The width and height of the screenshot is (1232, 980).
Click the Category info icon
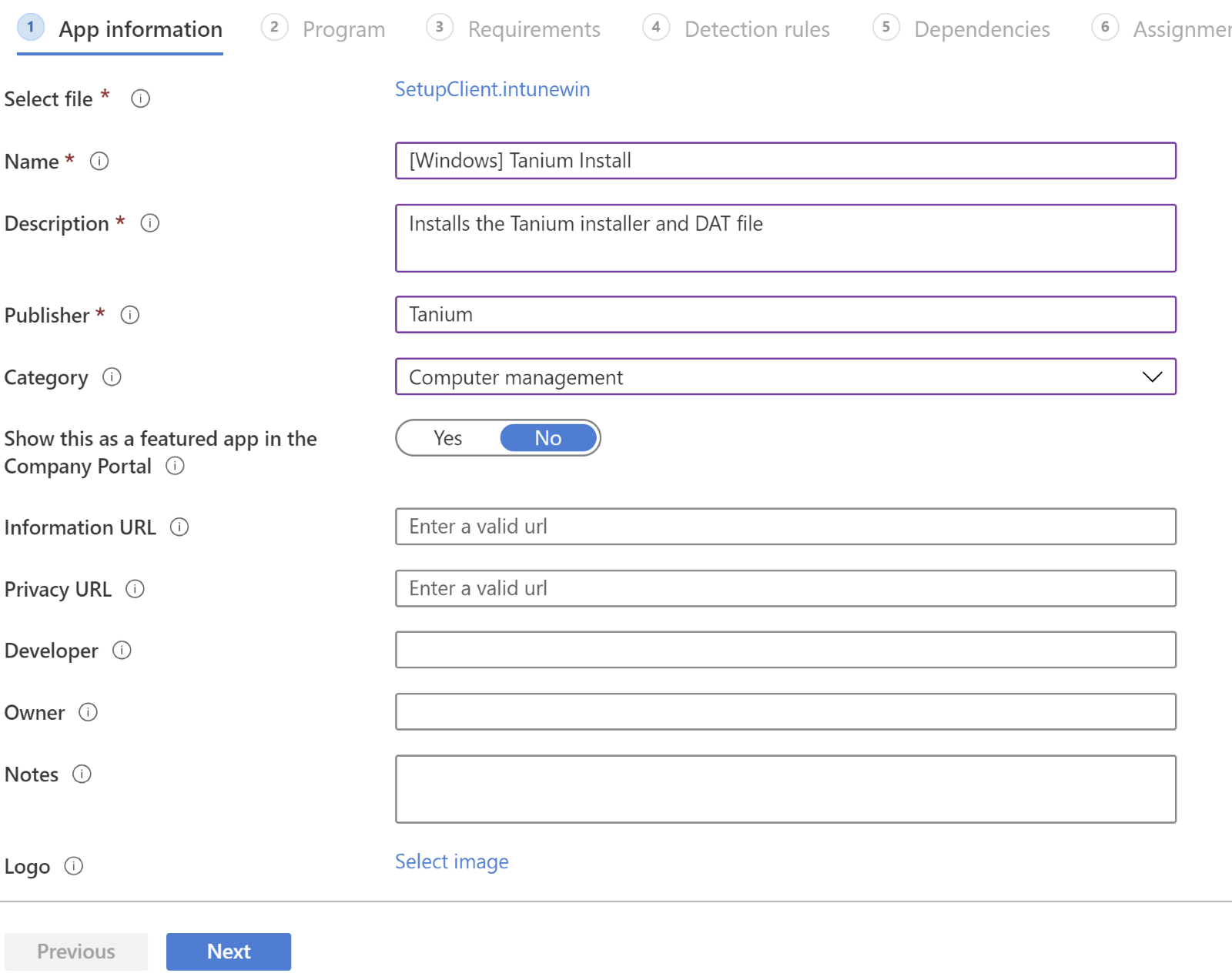coord(112,378)
